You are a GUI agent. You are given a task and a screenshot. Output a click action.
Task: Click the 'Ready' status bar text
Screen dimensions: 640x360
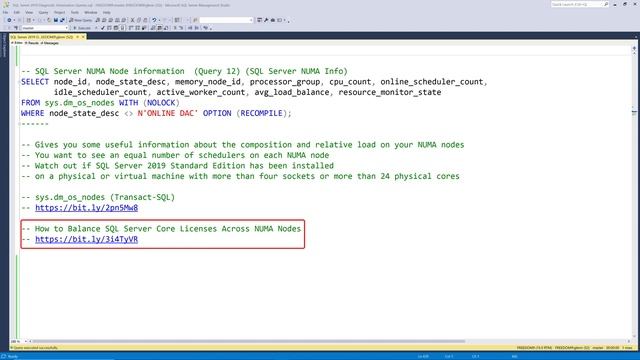13,356
